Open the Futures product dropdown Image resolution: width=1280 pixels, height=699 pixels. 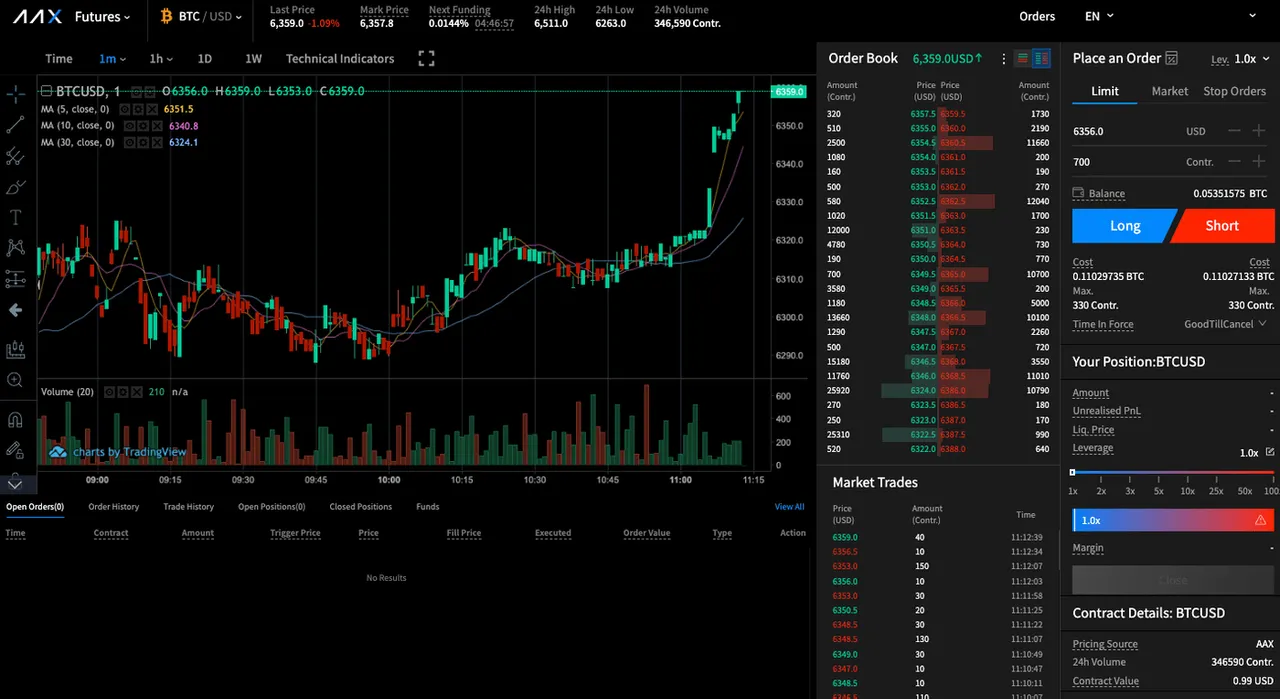coord(103,17)
